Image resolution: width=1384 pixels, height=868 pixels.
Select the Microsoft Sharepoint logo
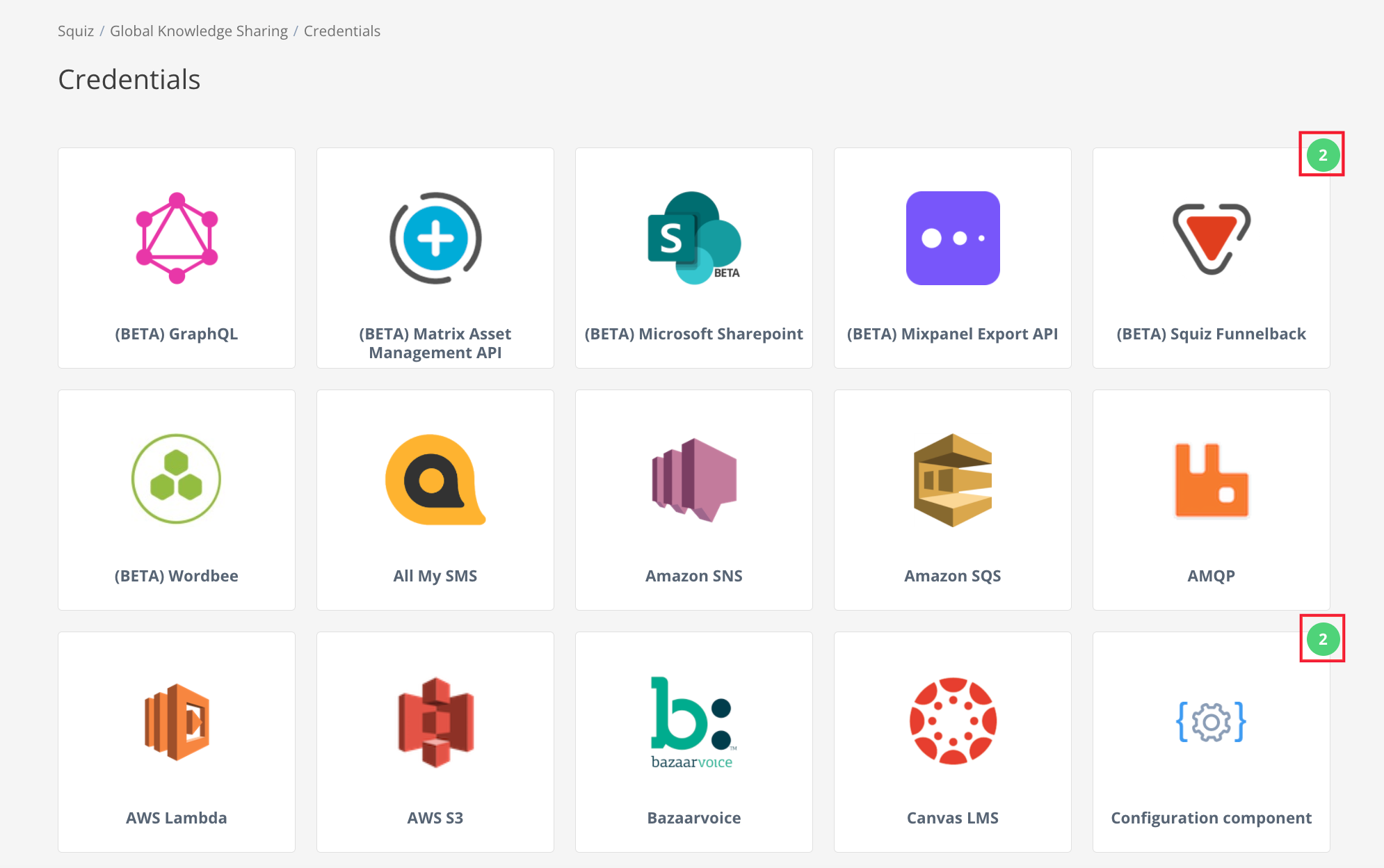pos(694,238)
